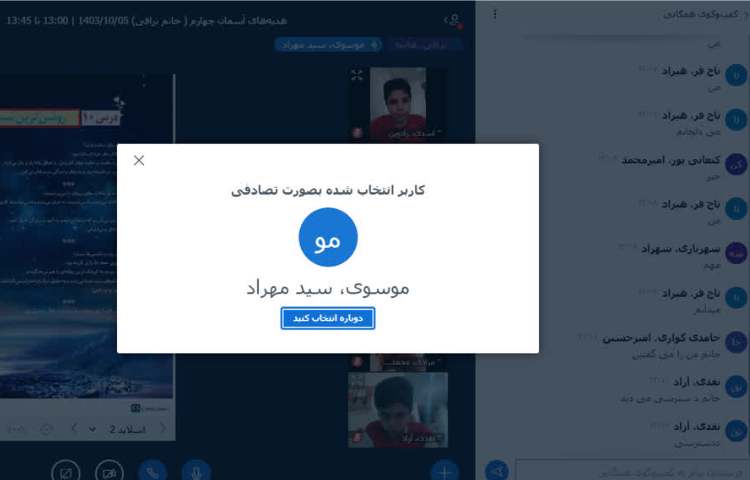Click the send chat message button
Image resolution: width=750 pixels, height=480 pixels.
point(497,471)
